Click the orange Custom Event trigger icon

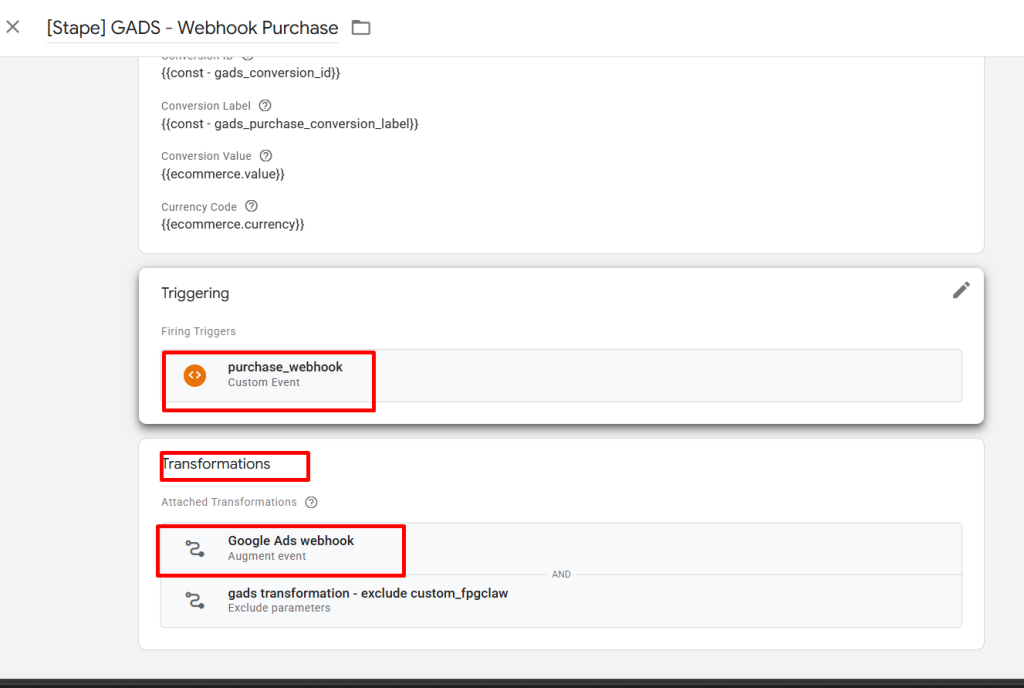[x=195, y=375]
